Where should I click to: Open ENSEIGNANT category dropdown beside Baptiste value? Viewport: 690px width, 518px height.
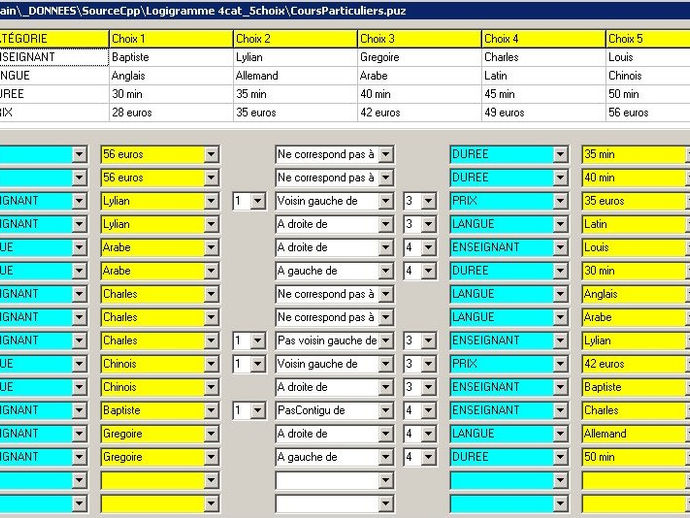pos(561,387)
